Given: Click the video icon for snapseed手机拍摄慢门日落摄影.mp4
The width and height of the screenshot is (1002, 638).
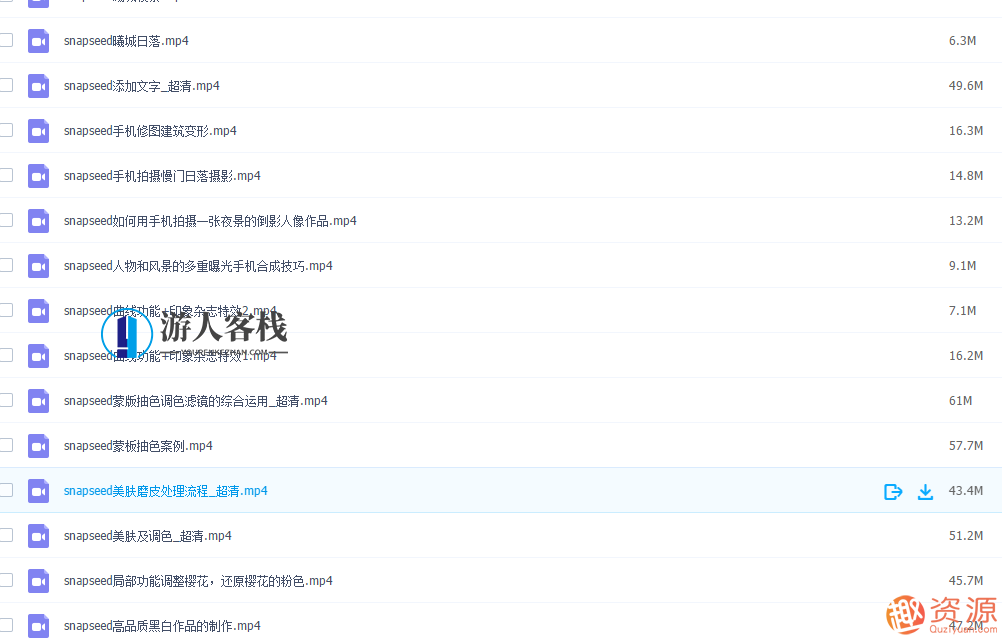Looking at the screenshot, I should [x=38, y=176].
